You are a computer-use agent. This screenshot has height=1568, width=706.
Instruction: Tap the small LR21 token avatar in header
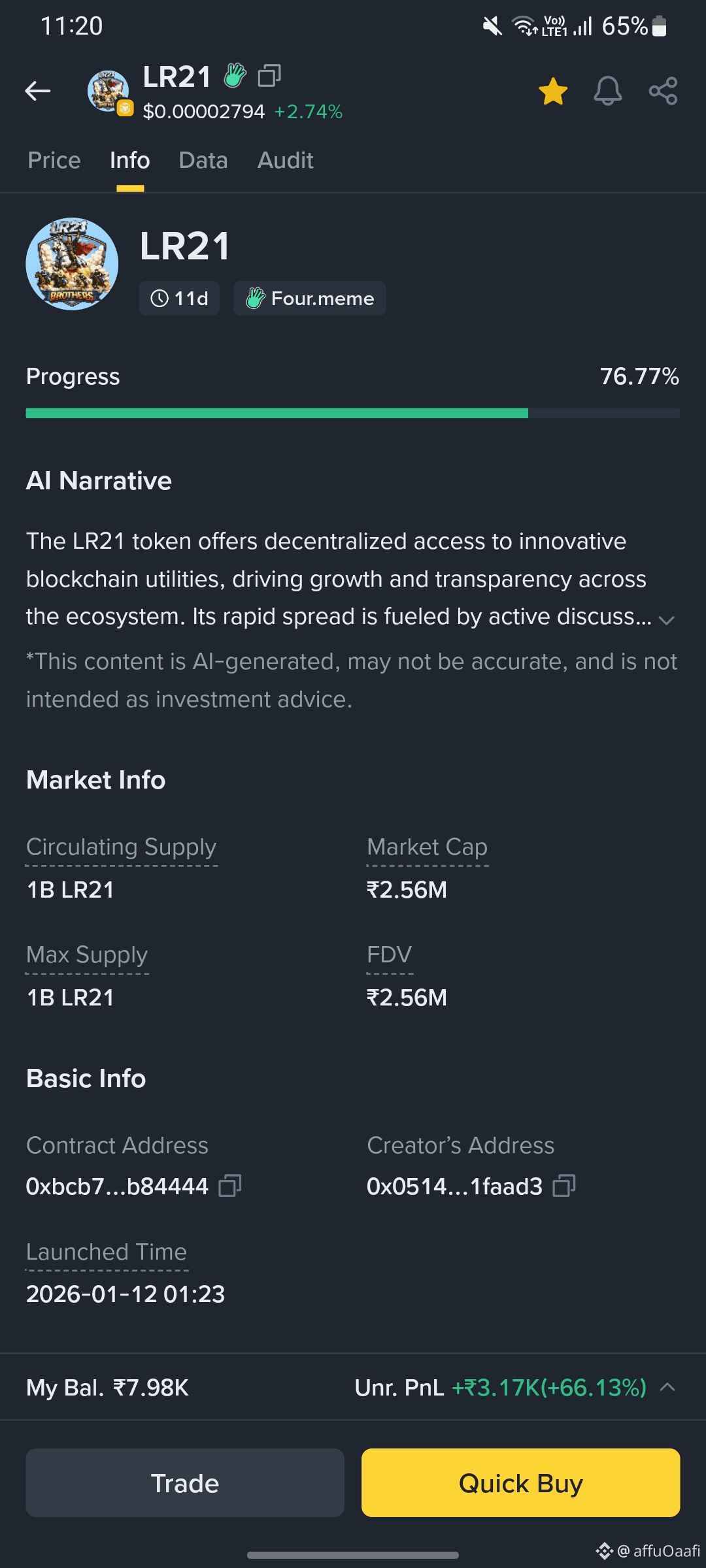tap(109, 91)
